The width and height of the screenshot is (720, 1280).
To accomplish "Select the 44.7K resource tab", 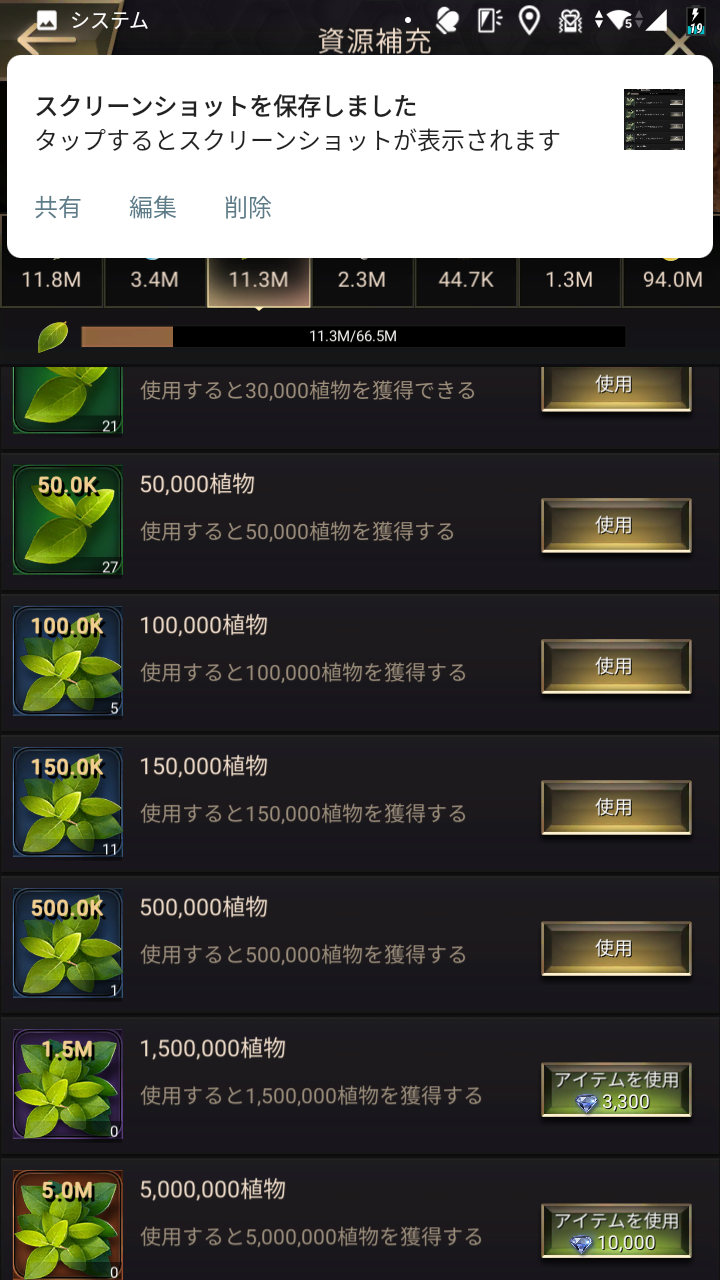I will click(466, 281).
